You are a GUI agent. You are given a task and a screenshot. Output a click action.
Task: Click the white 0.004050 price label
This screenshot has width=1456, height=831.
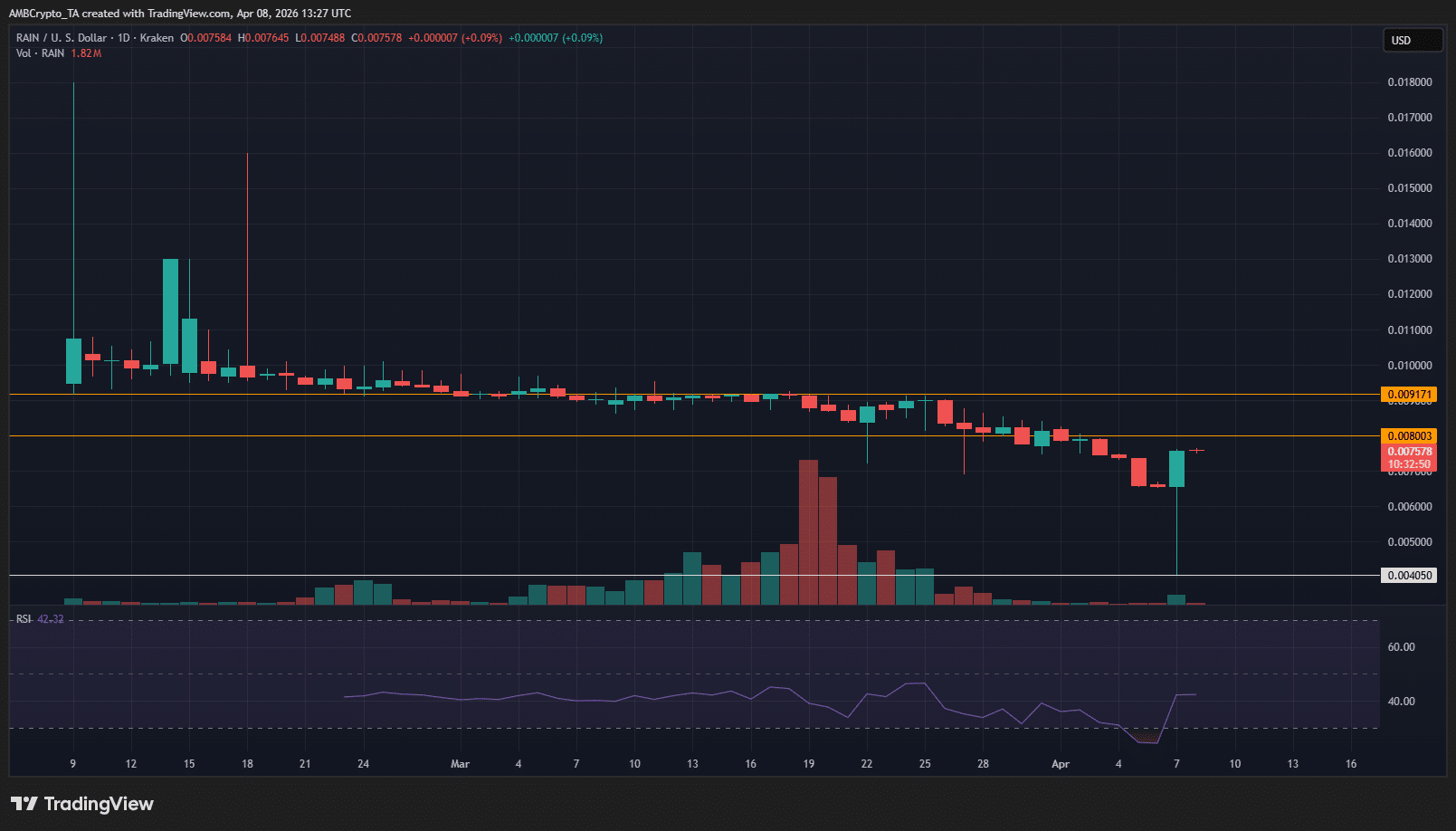point(1409,576)
